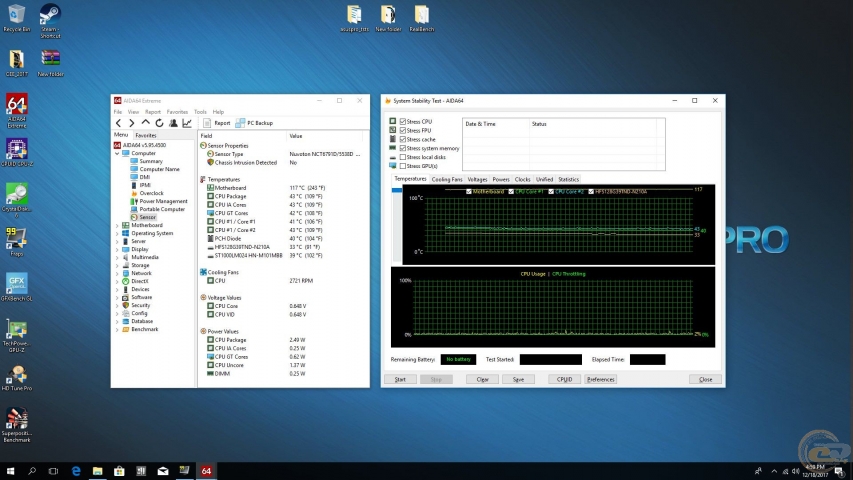
Task: Click the Field column header
Action: 242,136
